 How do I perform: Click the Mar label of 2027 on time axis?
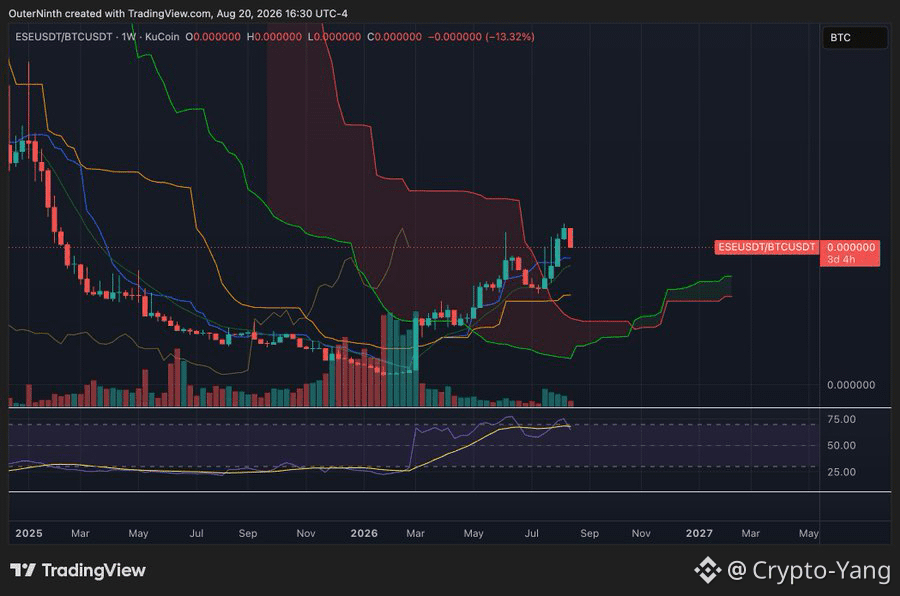[x=750, y=533]
